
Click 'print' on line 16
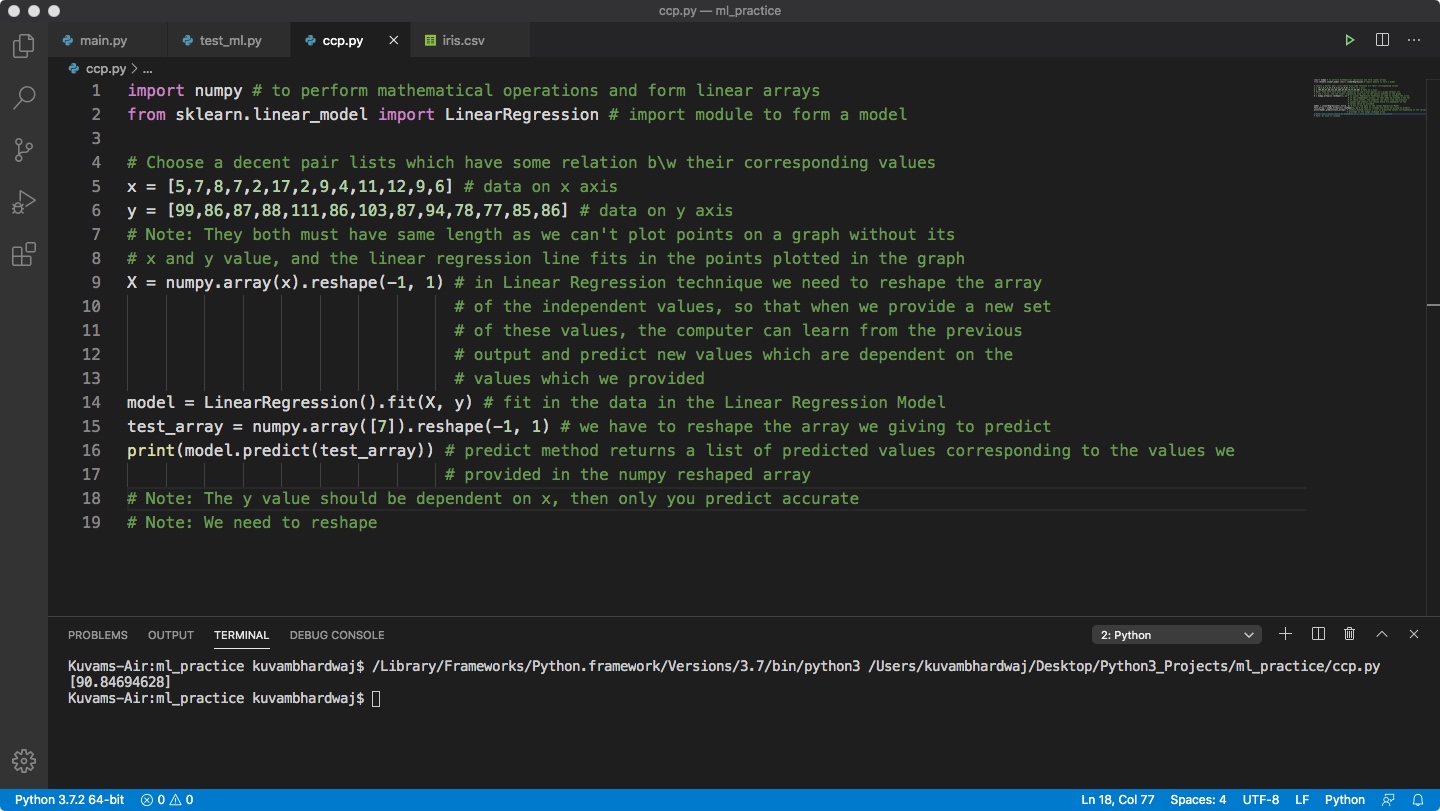151,450
